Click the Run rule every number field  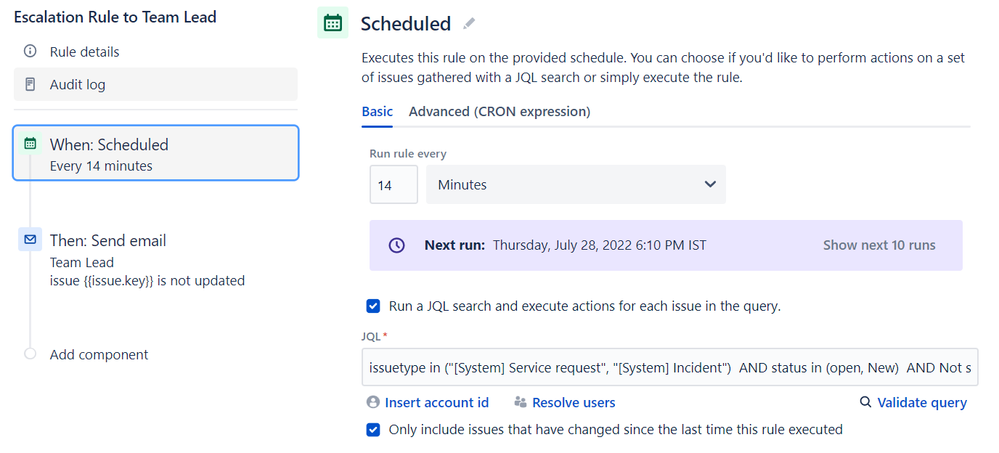tap(394, 185)
